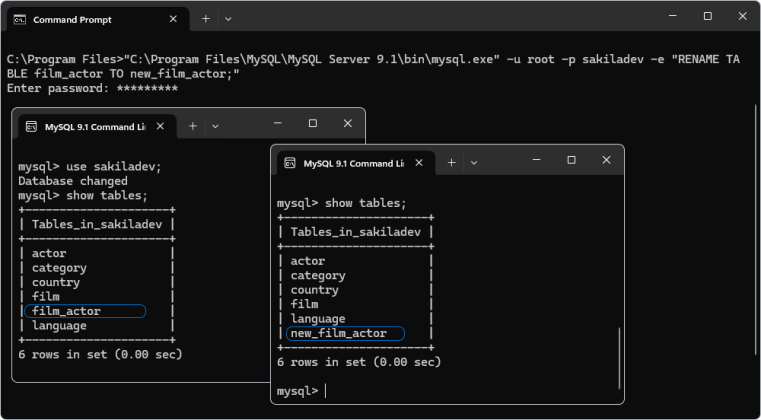Screen dimensions: 761x420
Task: Expand the front MySQL window's tab dropdown chevron
Action: point(473,163)
